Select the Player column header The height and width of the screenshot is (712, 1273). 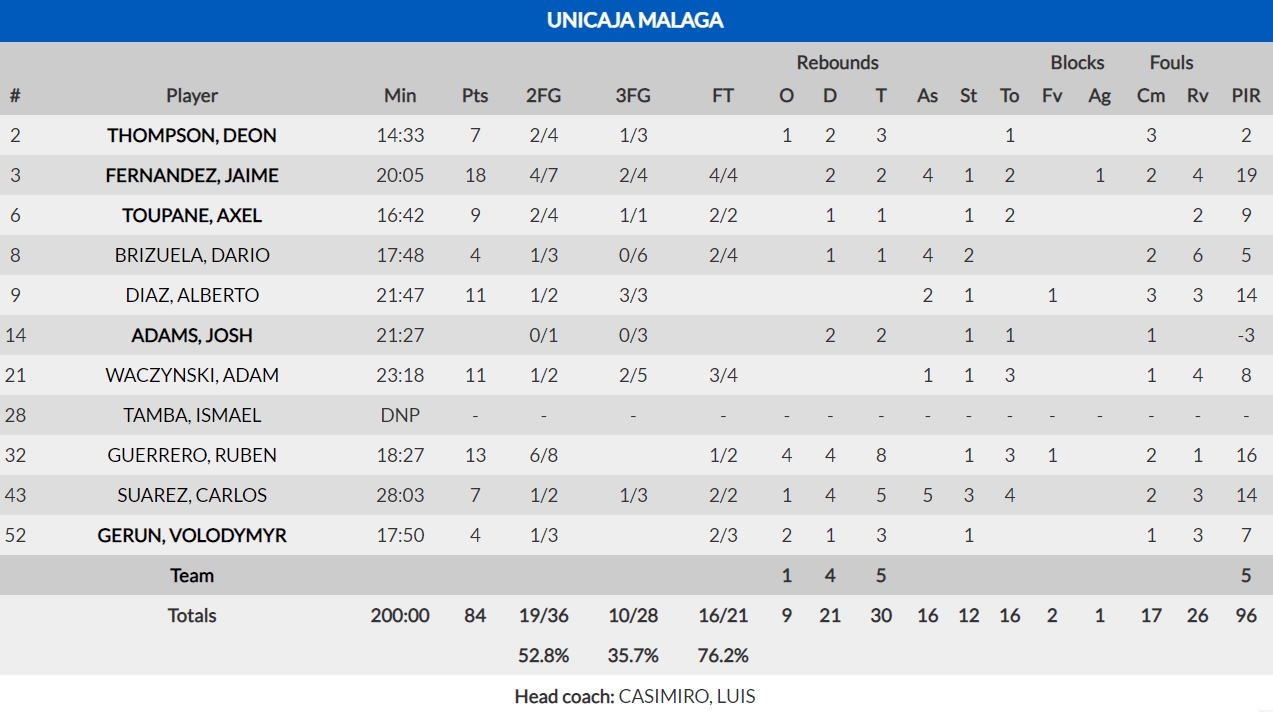click(x=192, y=96)
